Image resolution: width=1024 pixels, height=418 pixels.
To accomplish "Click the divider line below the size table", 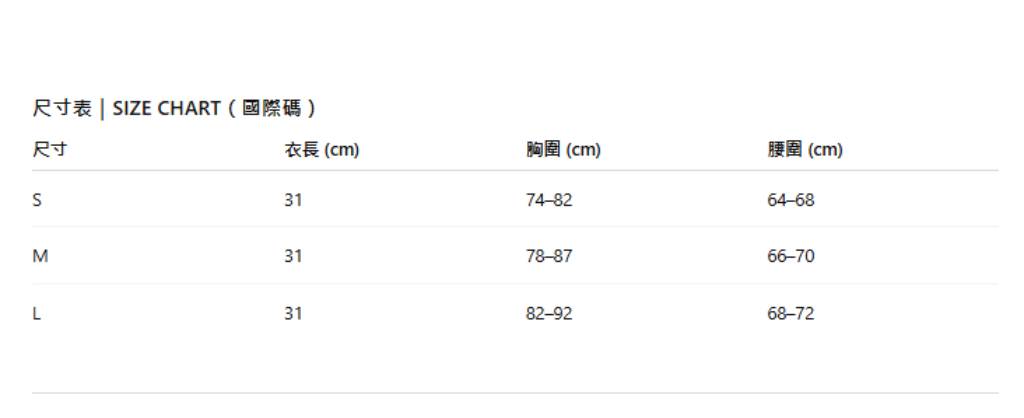I will pos(515,393).
